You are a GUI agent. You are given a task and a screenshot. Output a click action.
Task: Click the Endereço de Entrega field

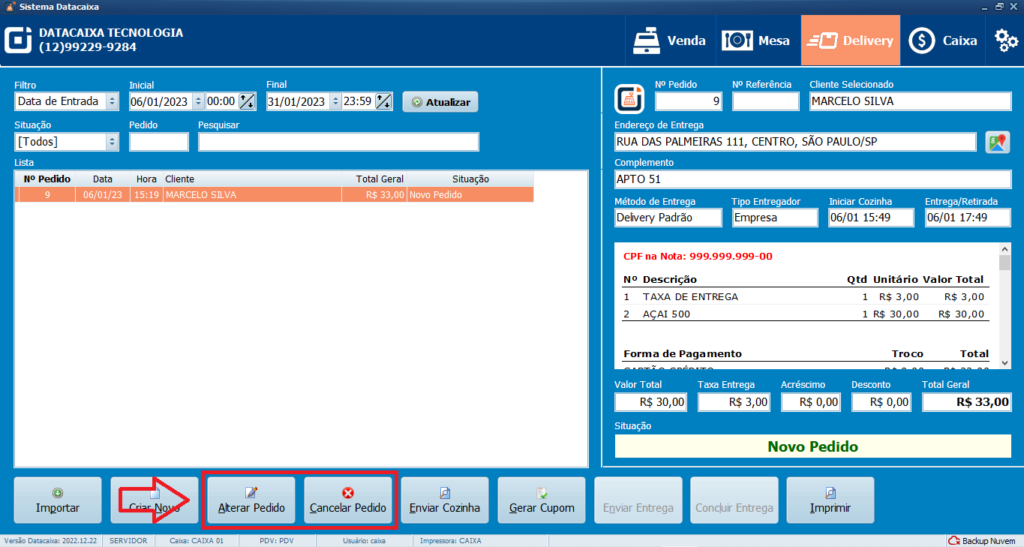click(x=795, y=142)
